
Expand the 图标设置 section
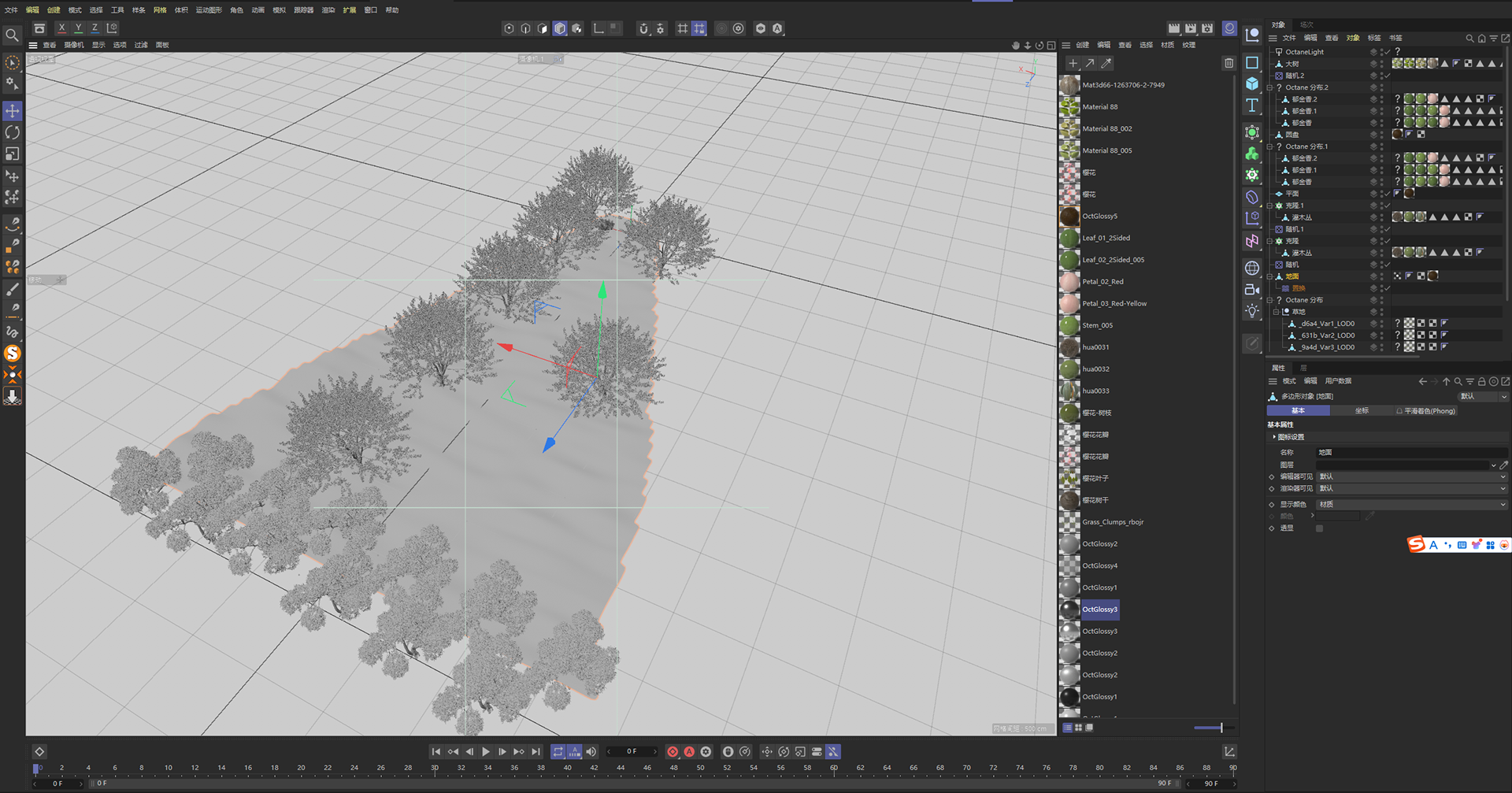[1290, 437]
